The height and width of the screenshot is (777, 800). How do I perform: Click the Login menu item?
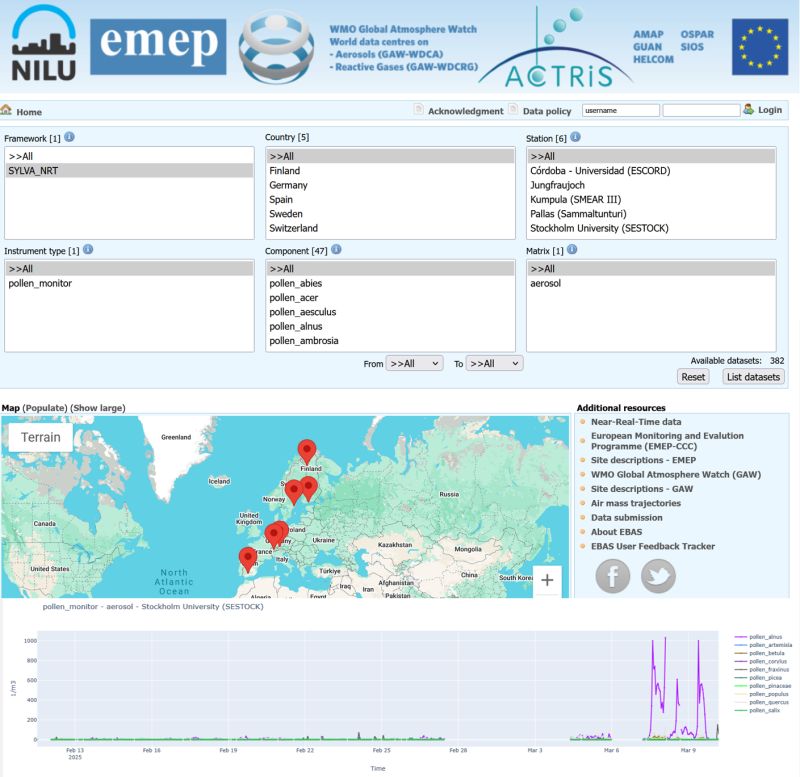coord(769,110)
